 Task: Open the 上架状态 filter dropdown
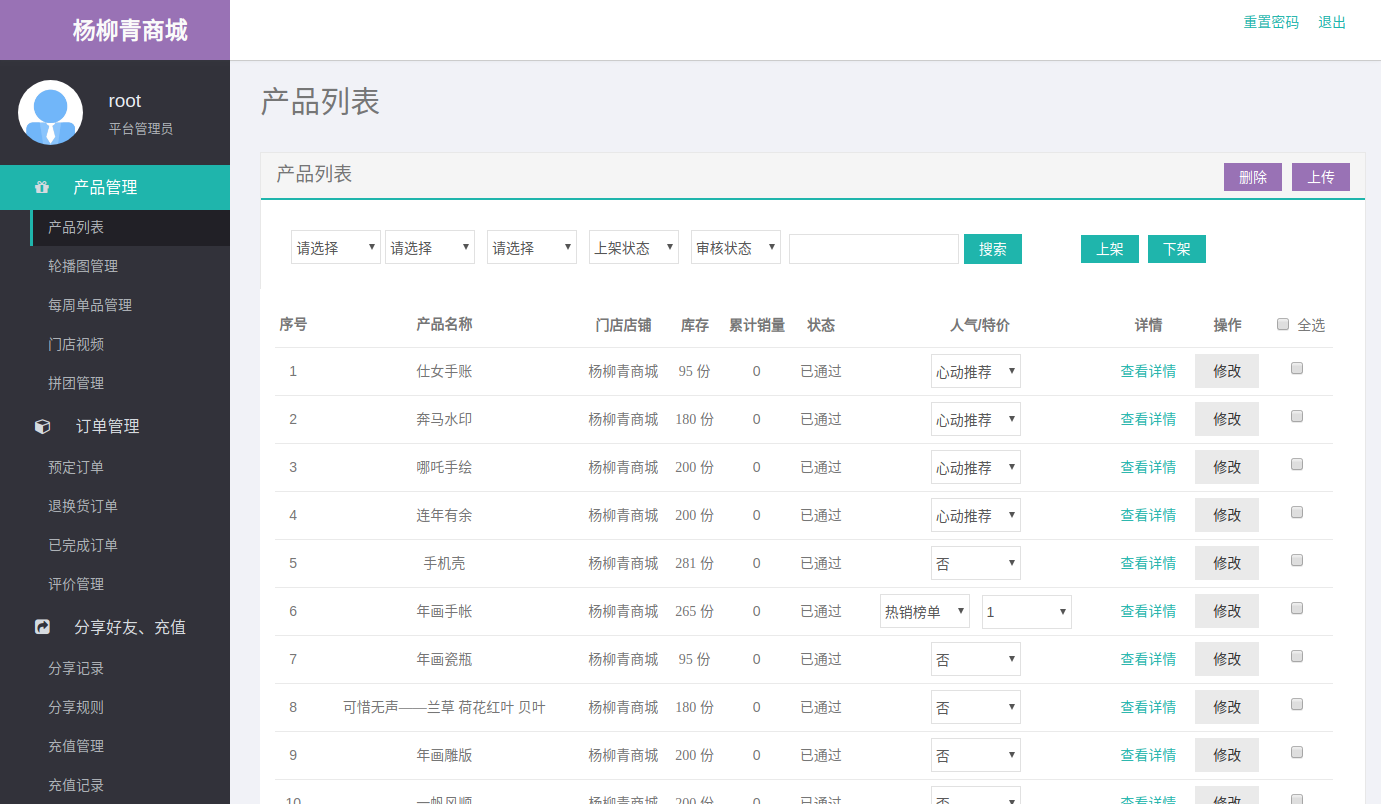click(633, 248)
